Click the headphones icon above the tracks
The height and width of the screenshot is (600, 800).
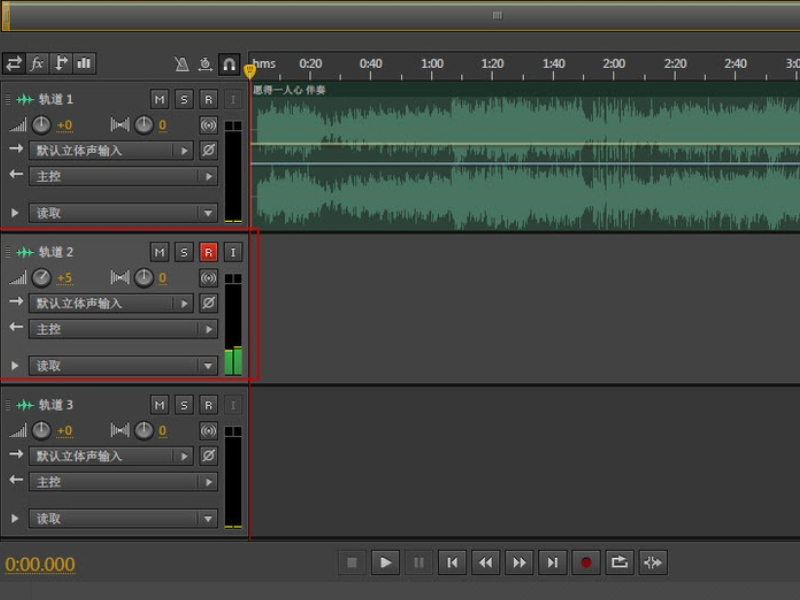tap(229, 64)
